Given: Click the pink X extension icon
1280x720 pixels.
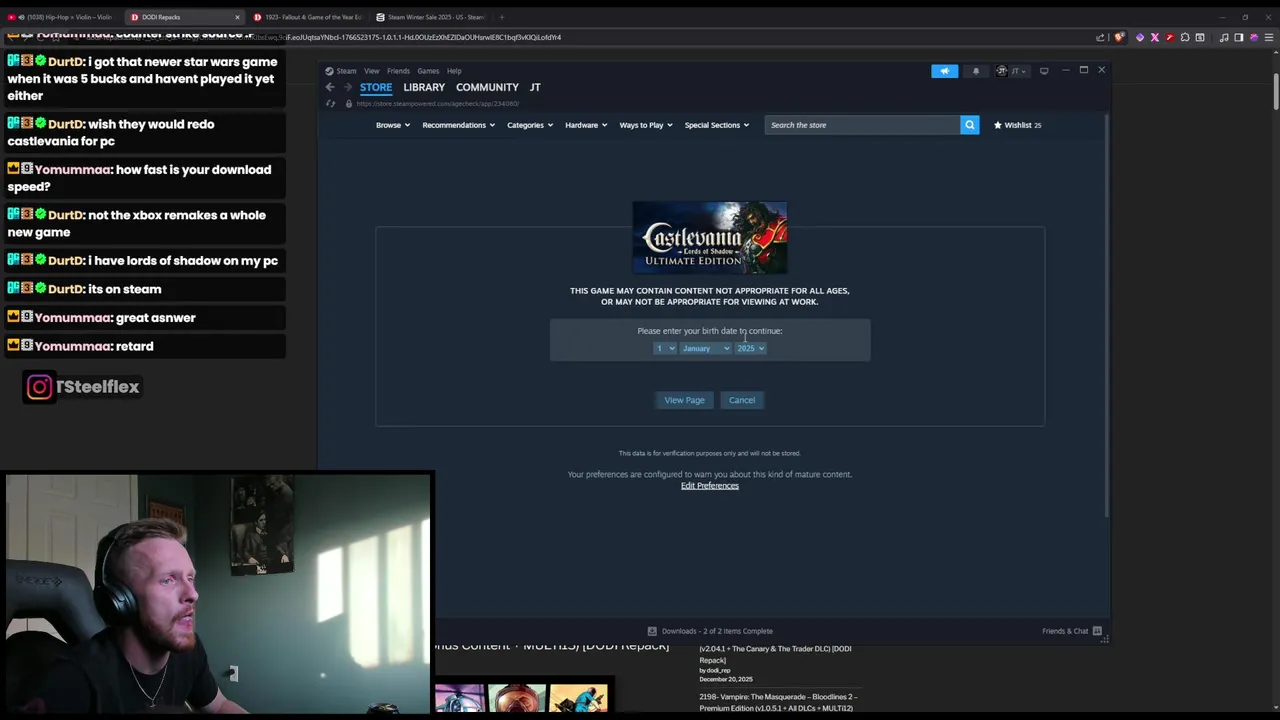Looking at the screenshot, I should coord(1155,38).
